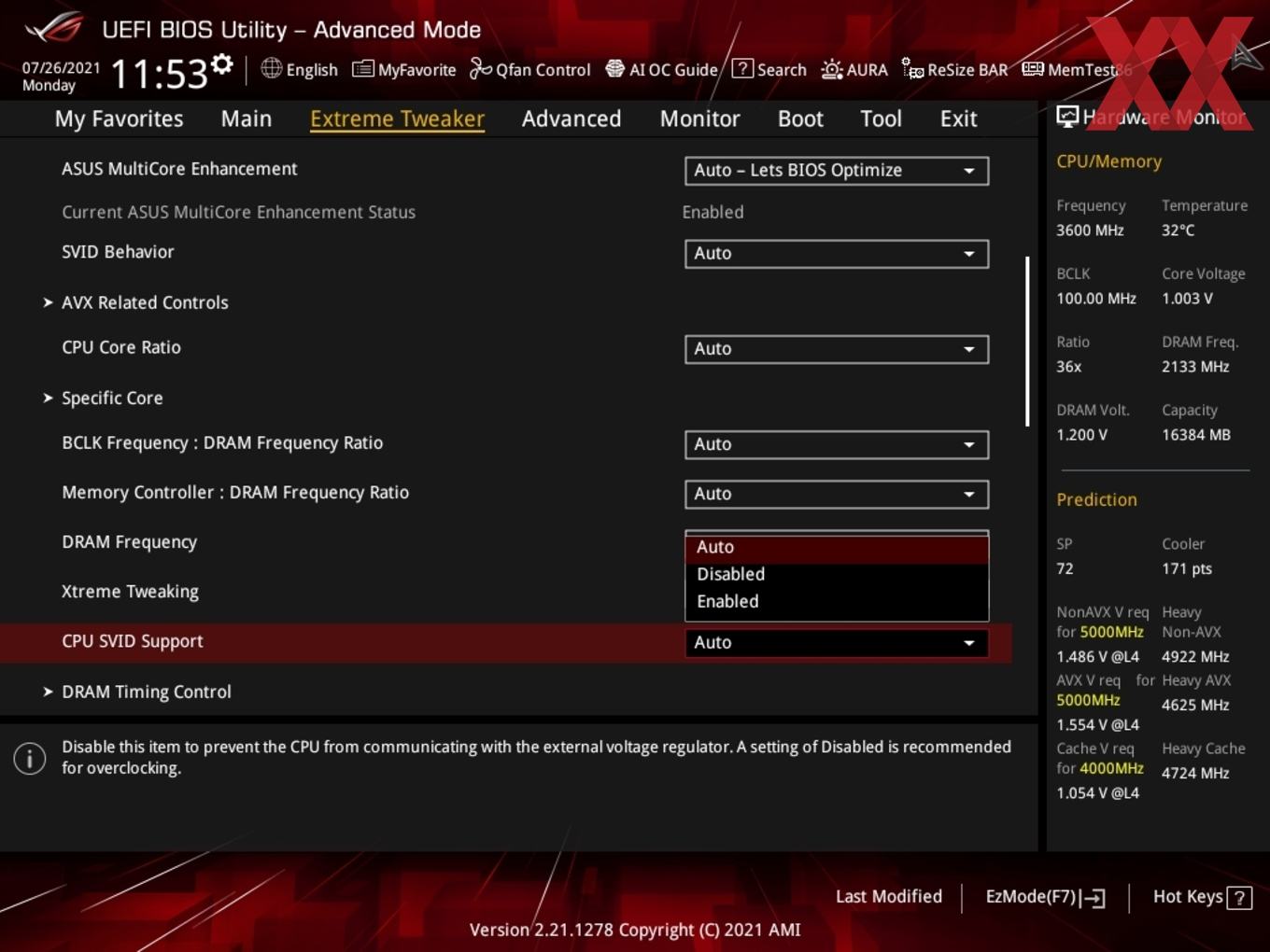Viewport: 1270px width, 952px height.
Task: Click Current ASUS MultiCore Enhancement Status label
Action: (238, 212)
